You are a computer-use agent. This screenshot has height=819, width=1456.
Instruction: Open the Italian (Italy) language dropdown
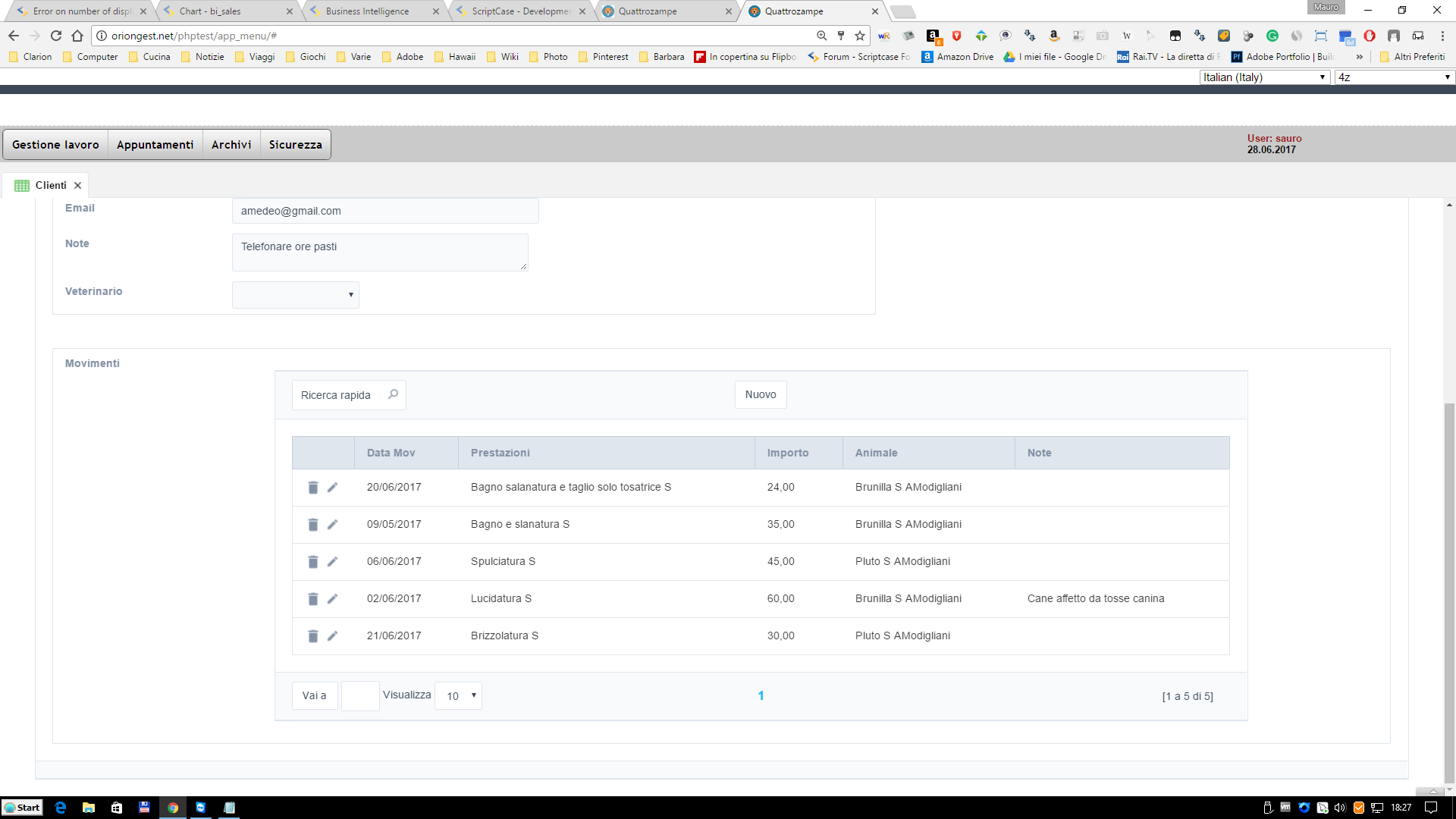coord(1264,77)
